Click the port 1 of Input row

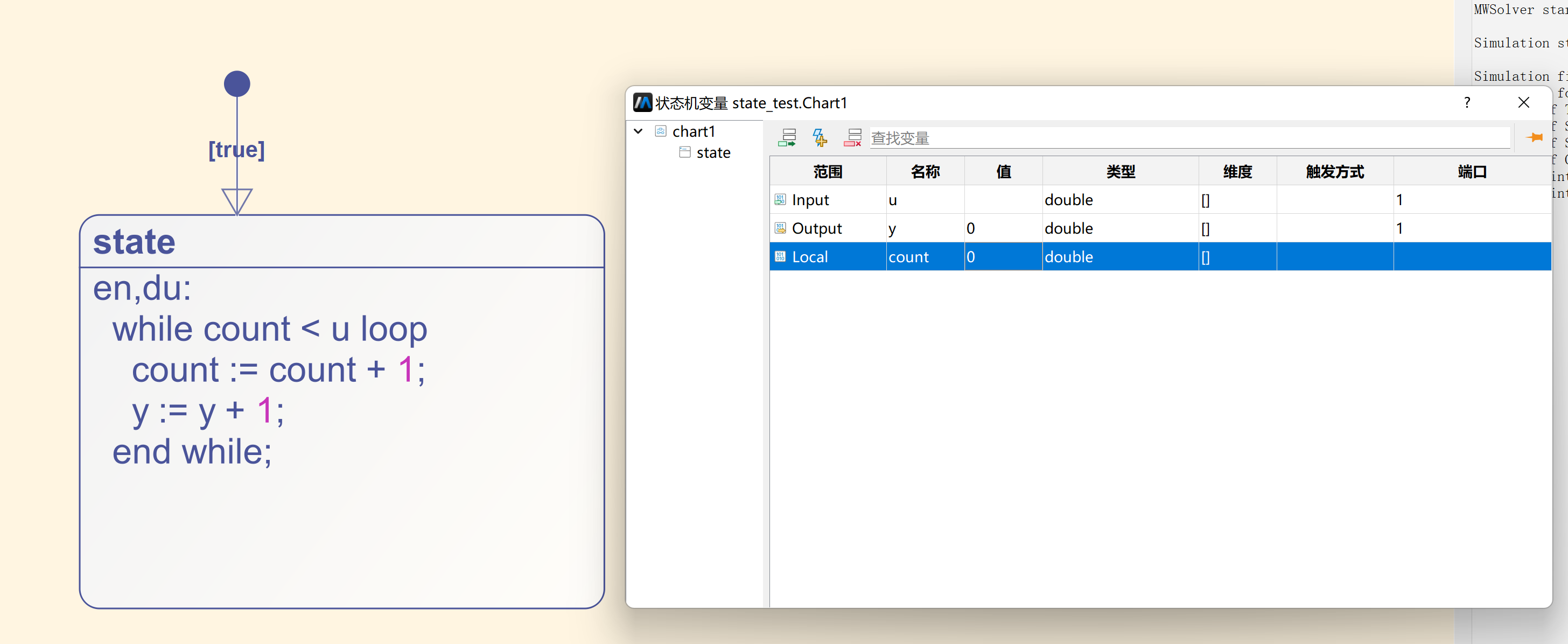[1473, 200]
